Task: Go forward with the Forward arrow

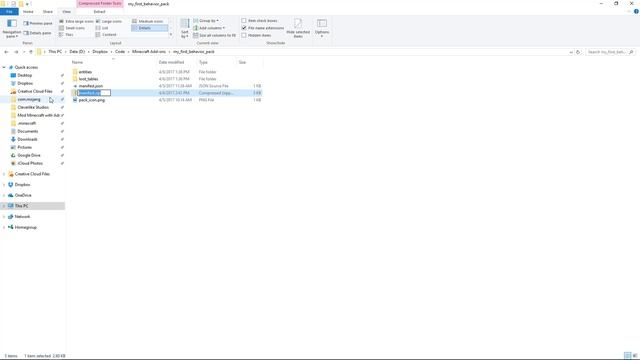Action: (x=16, y=52)
